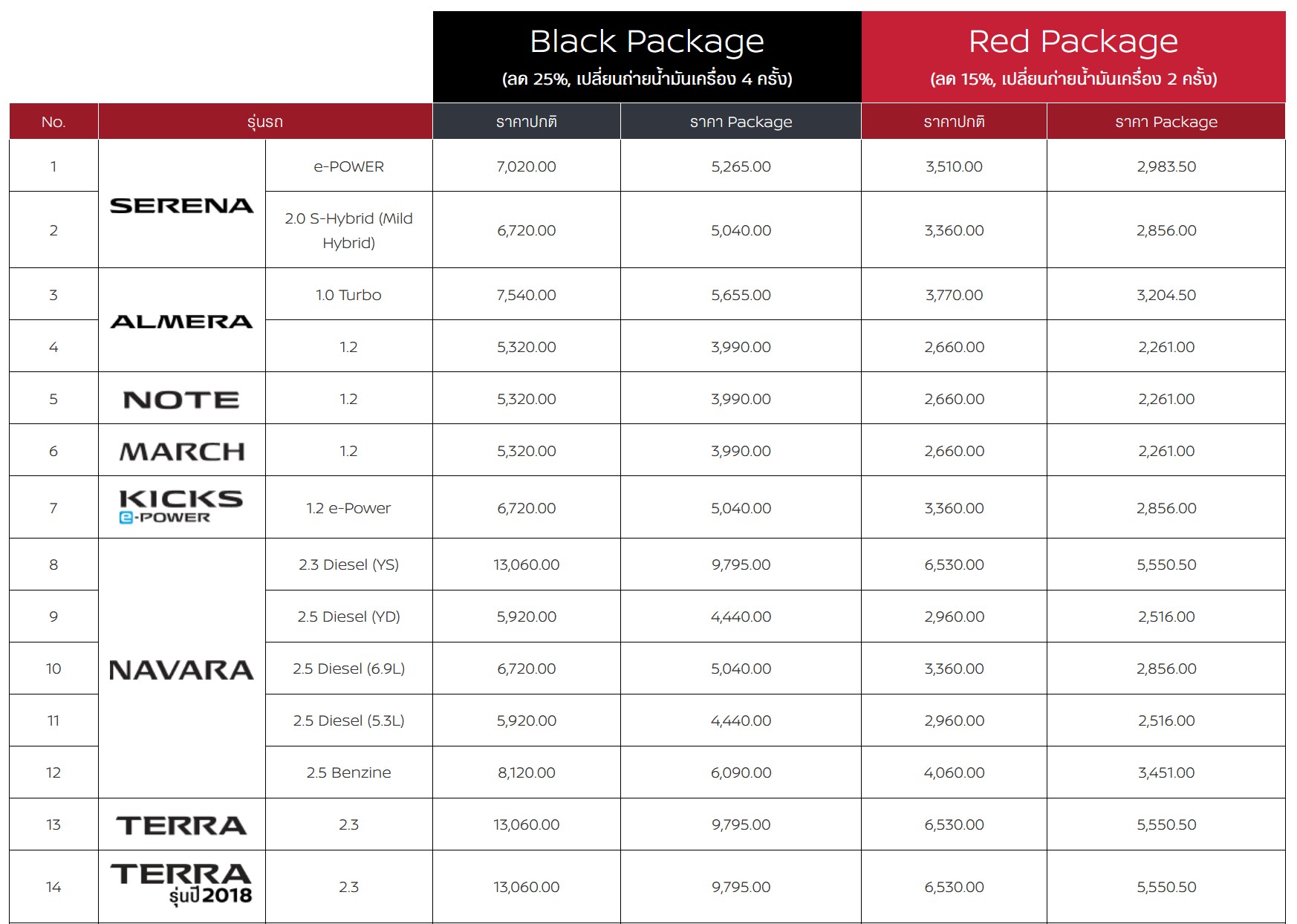Select the 2.5 Benzine variant cell
The height and width of the screenshot is (924, 1297).
click(x=348, y=772)
